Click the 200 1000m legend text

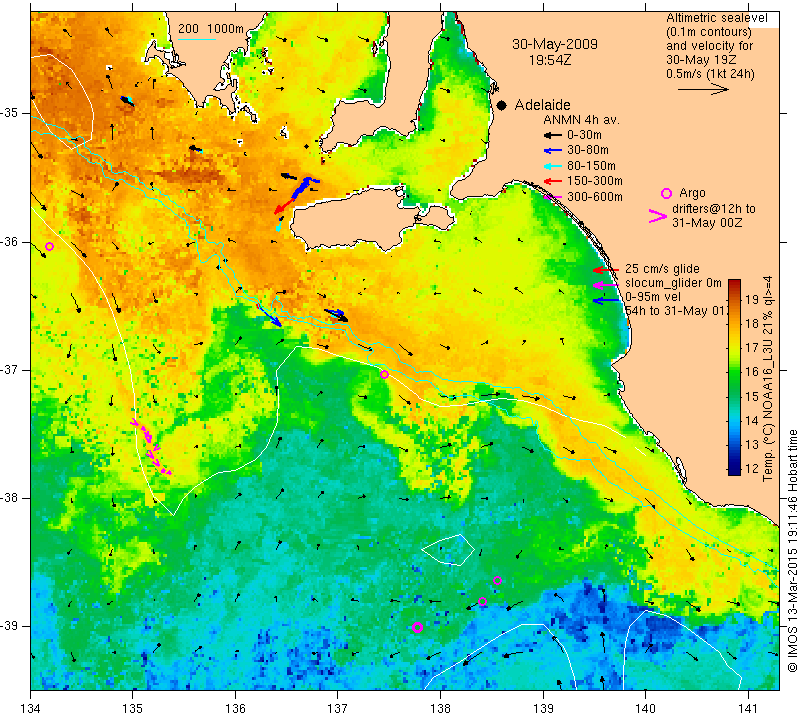pos(211,29)
